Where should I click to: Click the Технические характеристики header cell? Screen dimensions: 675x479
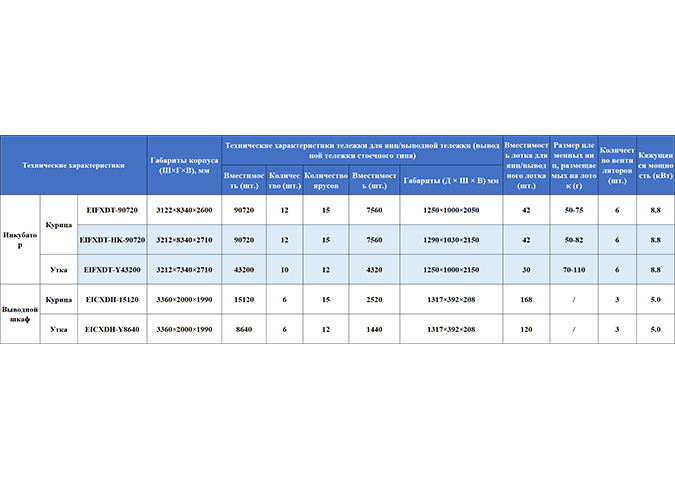[74, 165]
